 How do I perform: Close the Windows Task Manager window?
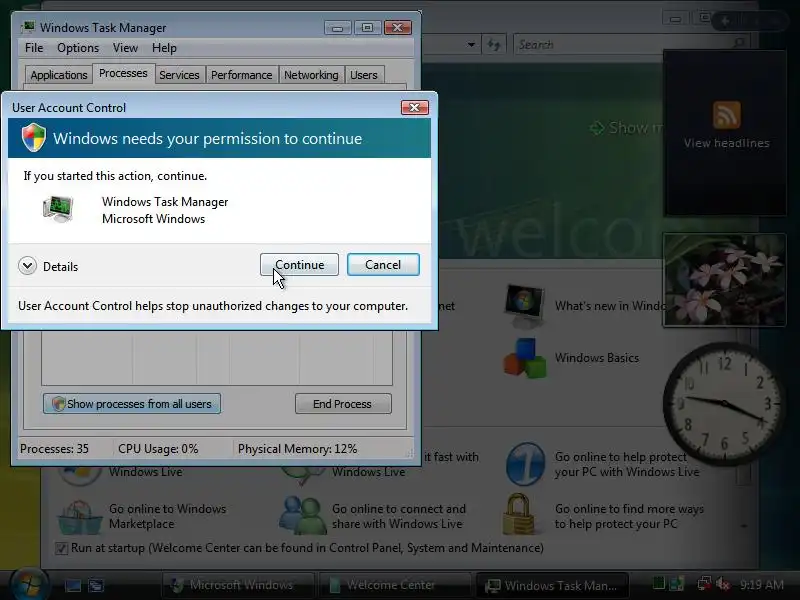[398, 28]
